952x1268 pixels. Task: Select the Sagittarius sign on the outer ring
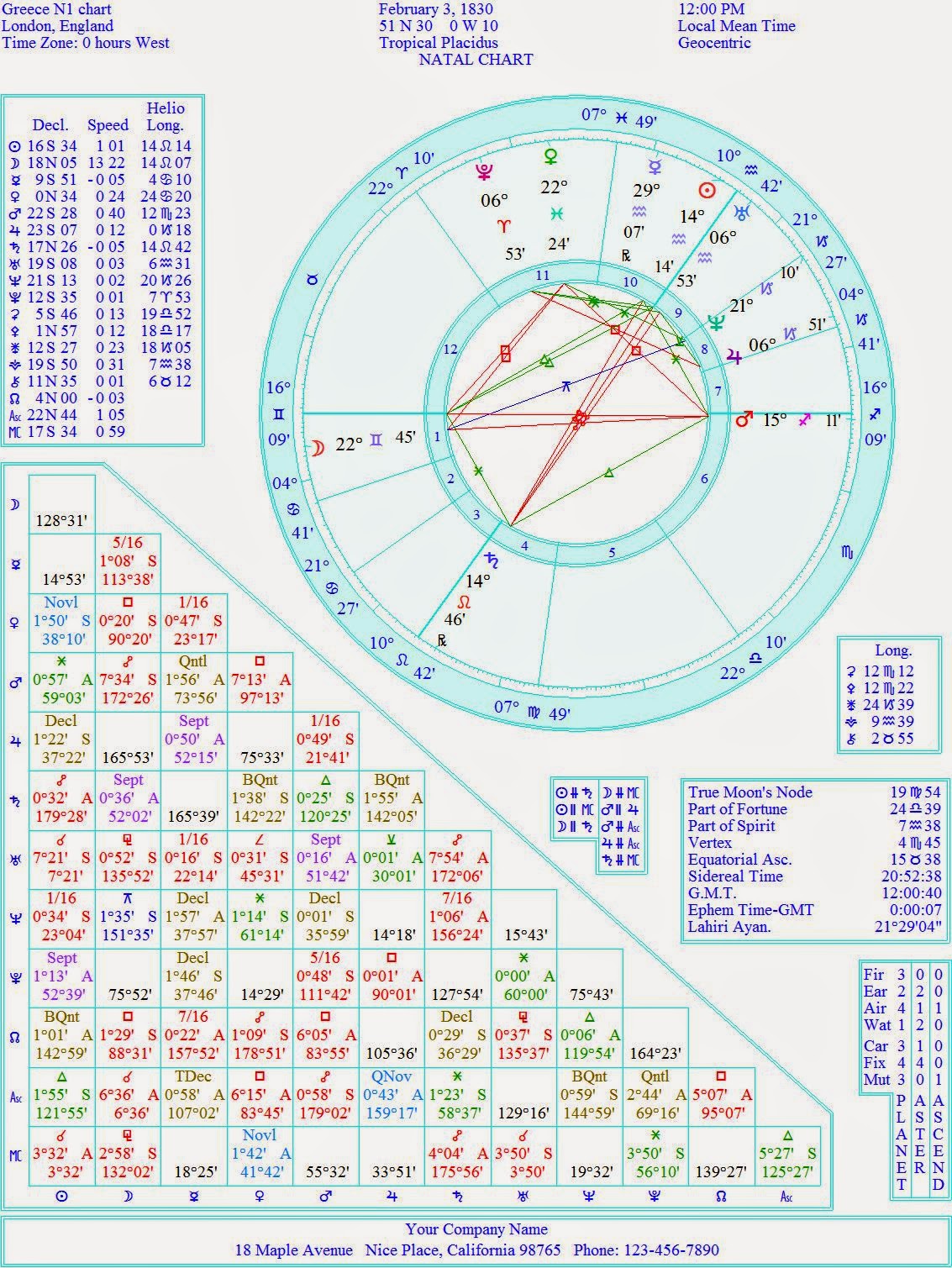tap(873, 413)
